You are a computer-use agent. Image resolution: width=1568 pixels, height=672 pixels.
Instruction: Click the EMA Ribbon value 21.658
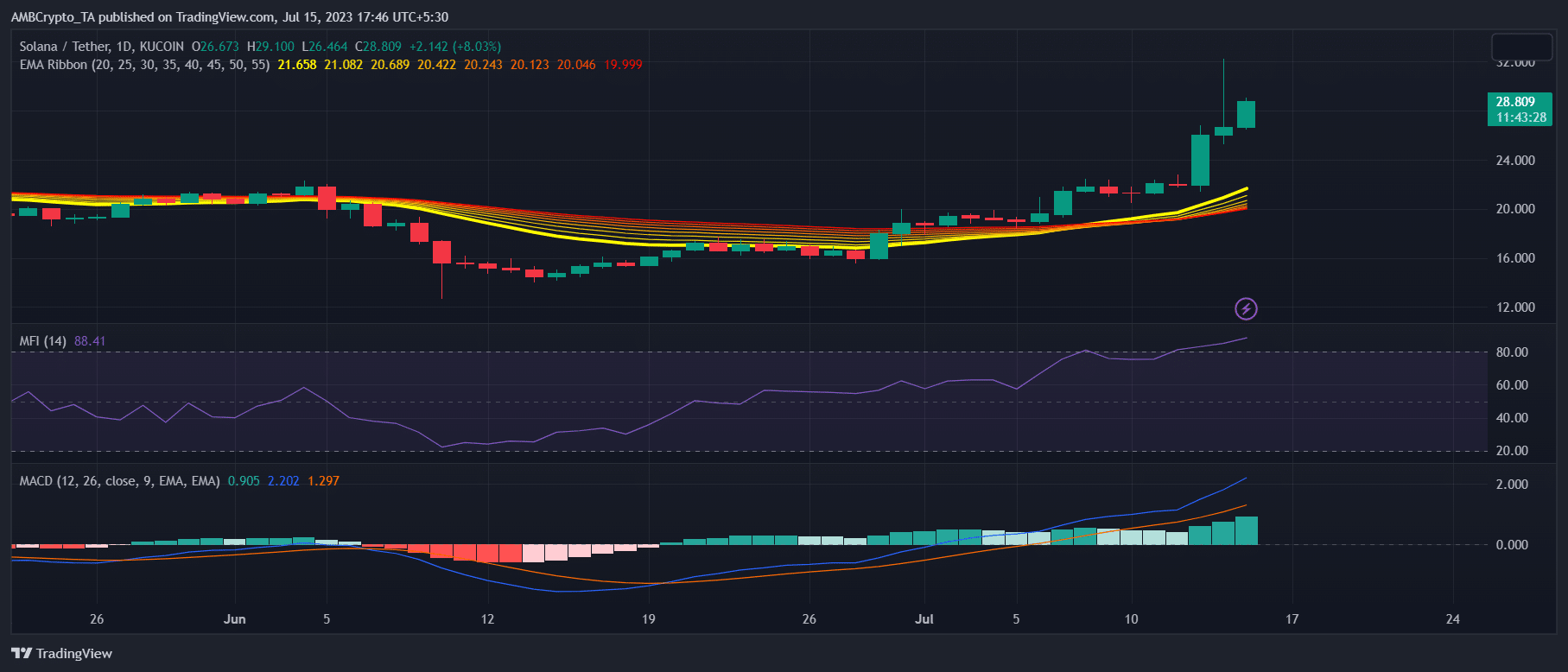click(x=297, y=65)
